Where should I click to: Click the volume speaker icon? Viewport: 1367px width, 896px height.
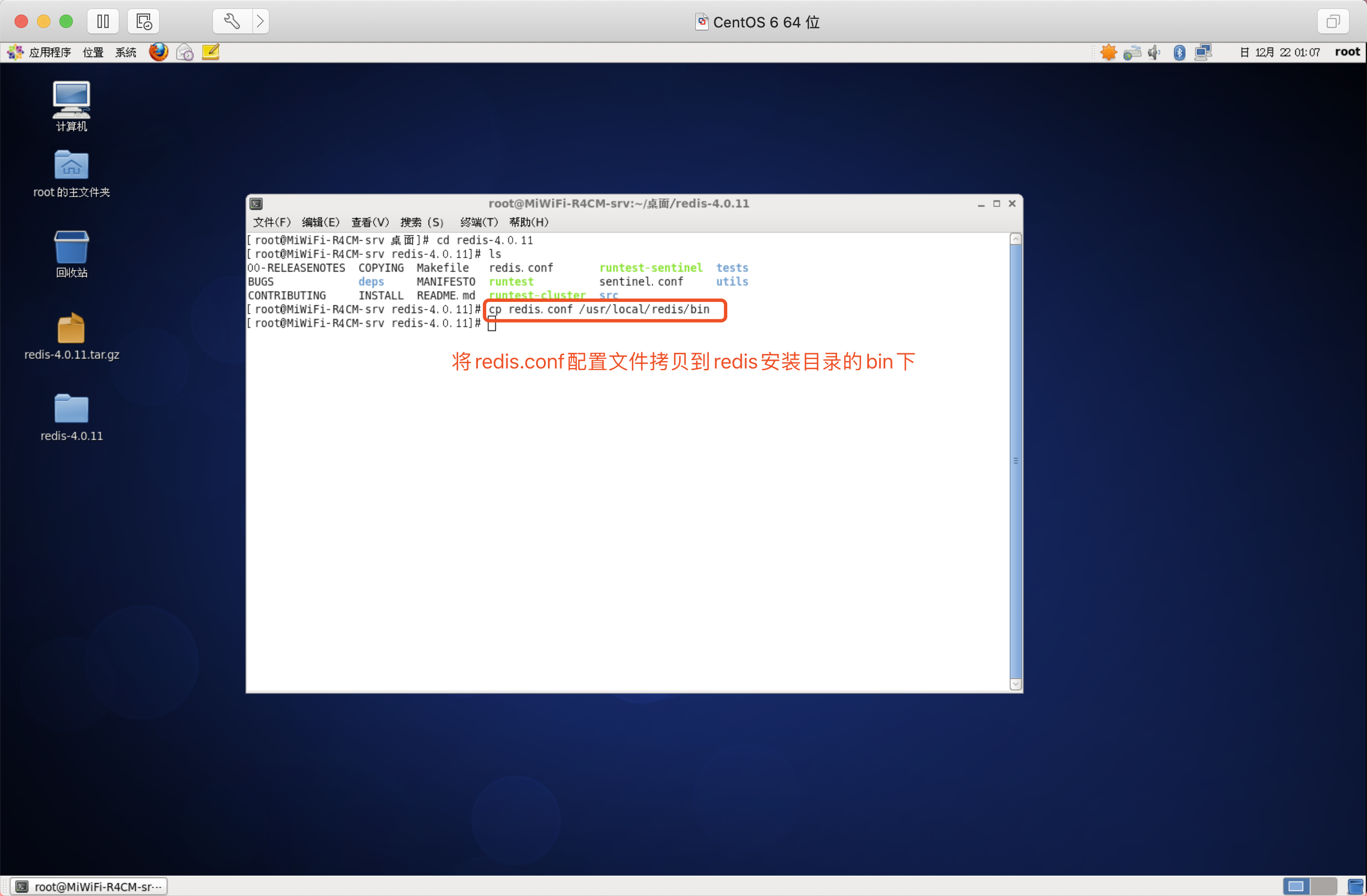click(x=1154, y=53)
